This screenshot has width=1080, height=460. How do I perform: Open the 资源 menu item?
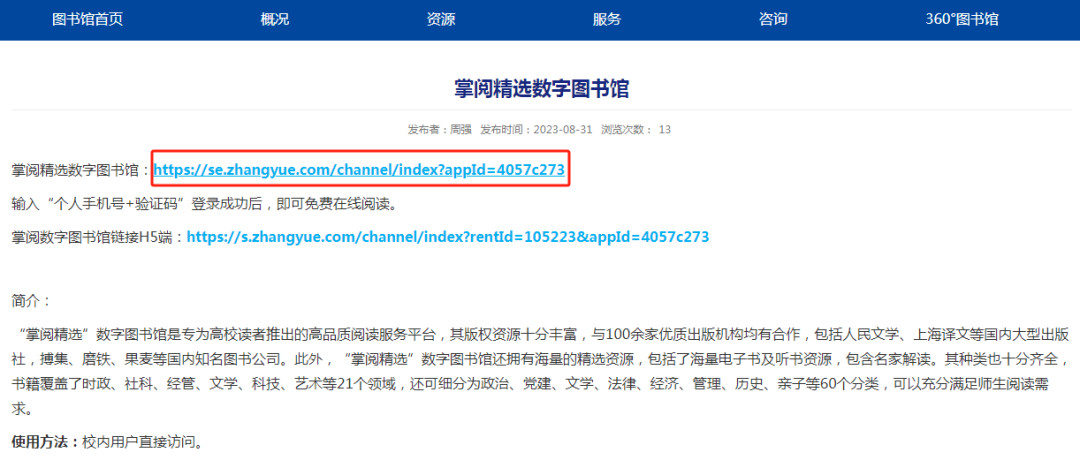tap(440, 19)
